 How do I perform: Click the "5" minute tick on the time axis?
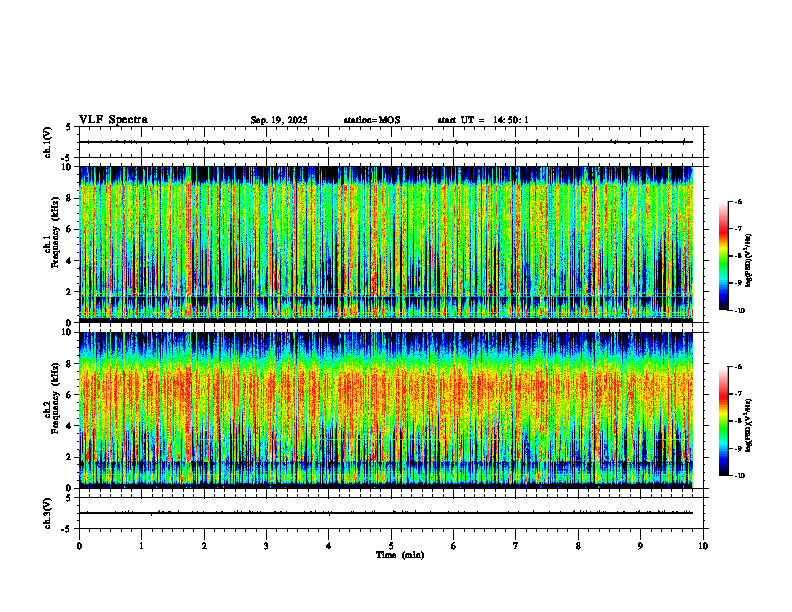point(391,546)
